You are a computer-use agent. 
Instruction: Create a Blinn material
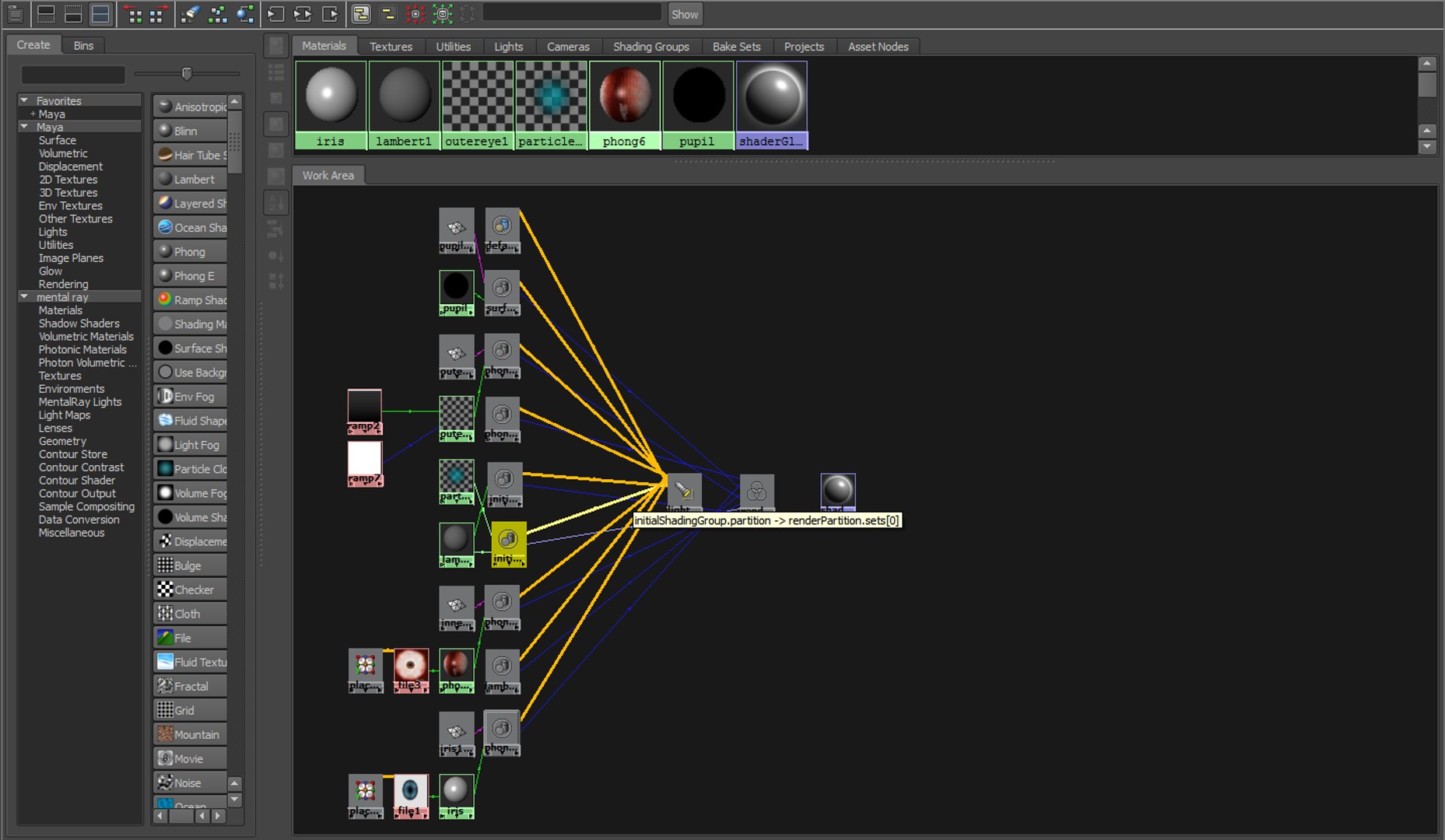(x=190, y=131)
